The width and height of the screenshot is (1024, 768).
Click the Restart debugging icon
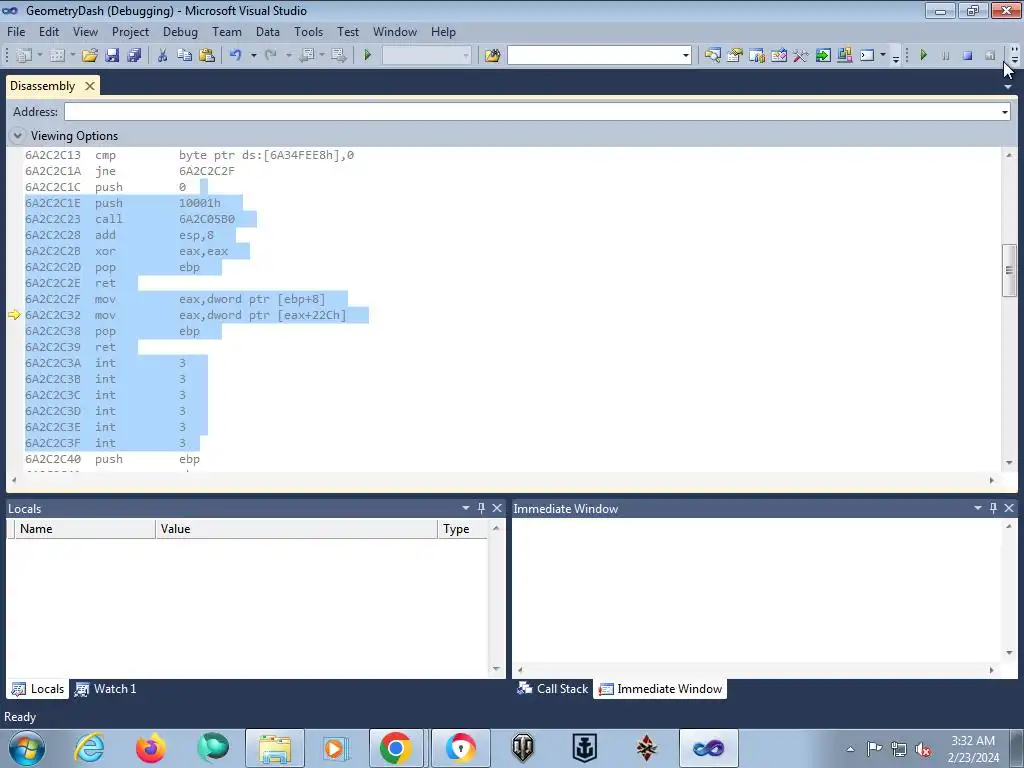coord(990,56)
